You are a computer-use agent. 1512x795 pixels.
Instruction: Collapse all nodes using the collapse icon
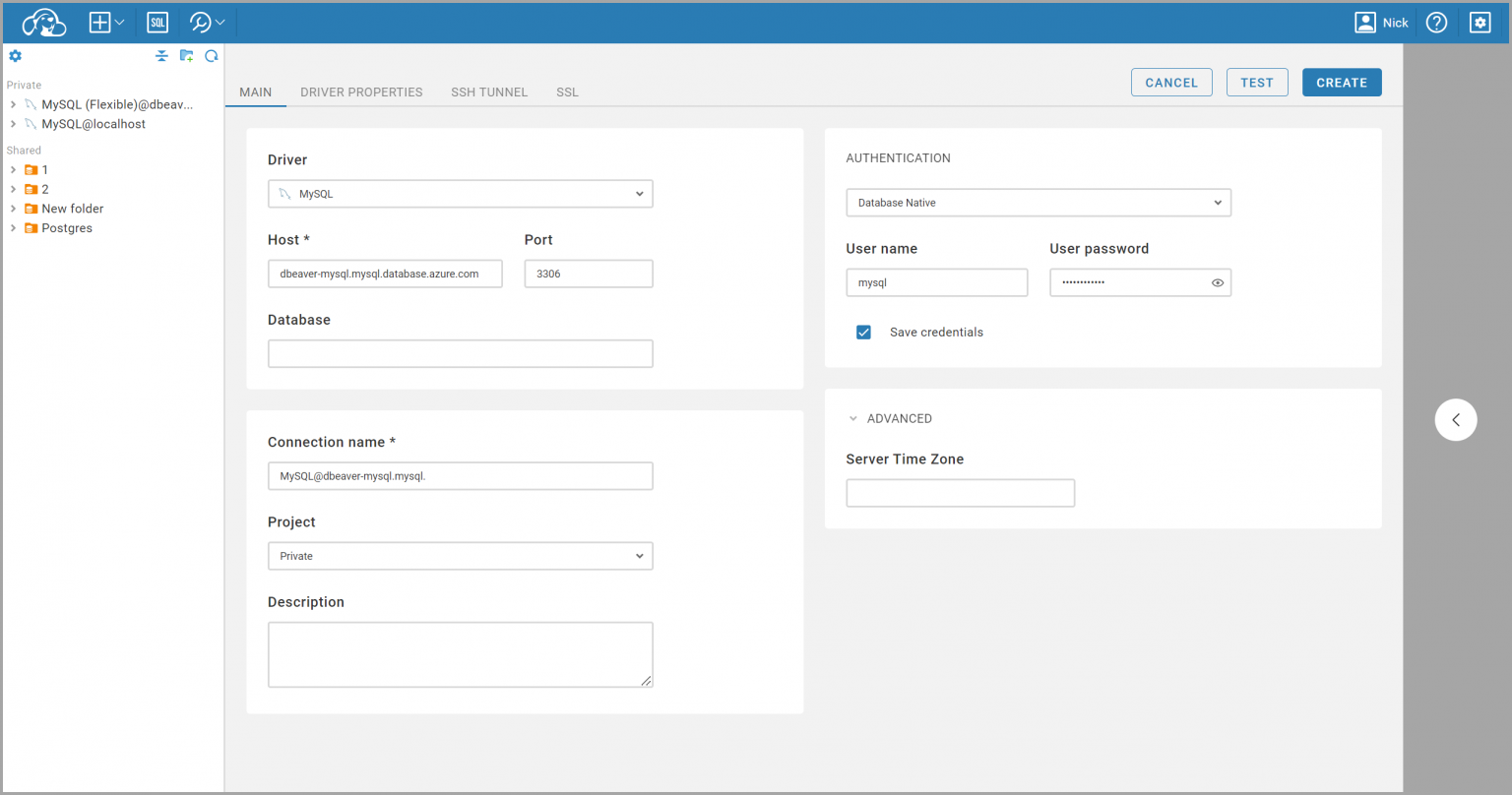click(x=162, y=56)
